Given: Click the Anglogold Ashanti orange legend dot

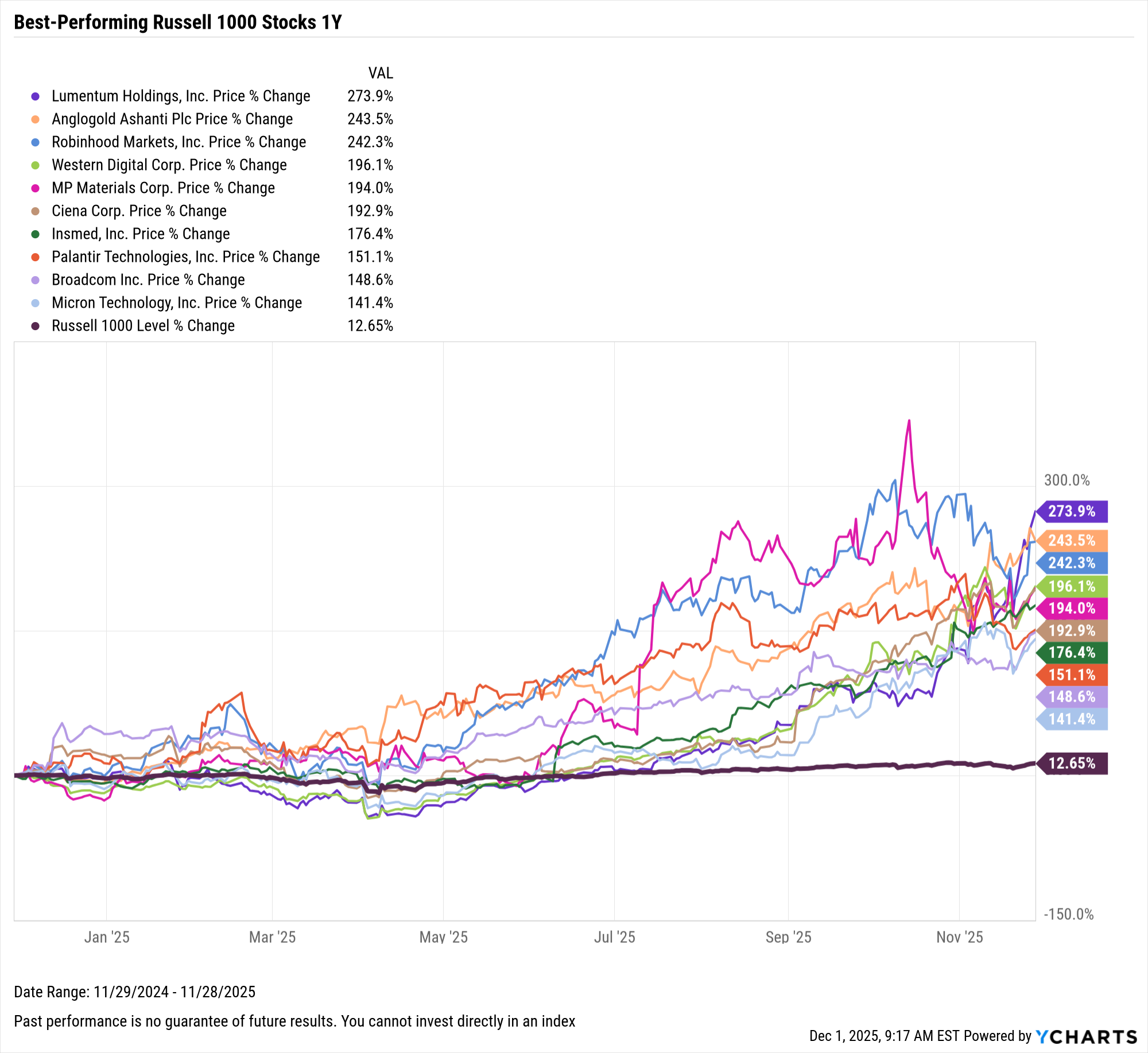Looking at the screenshot, I should (36, 119).
